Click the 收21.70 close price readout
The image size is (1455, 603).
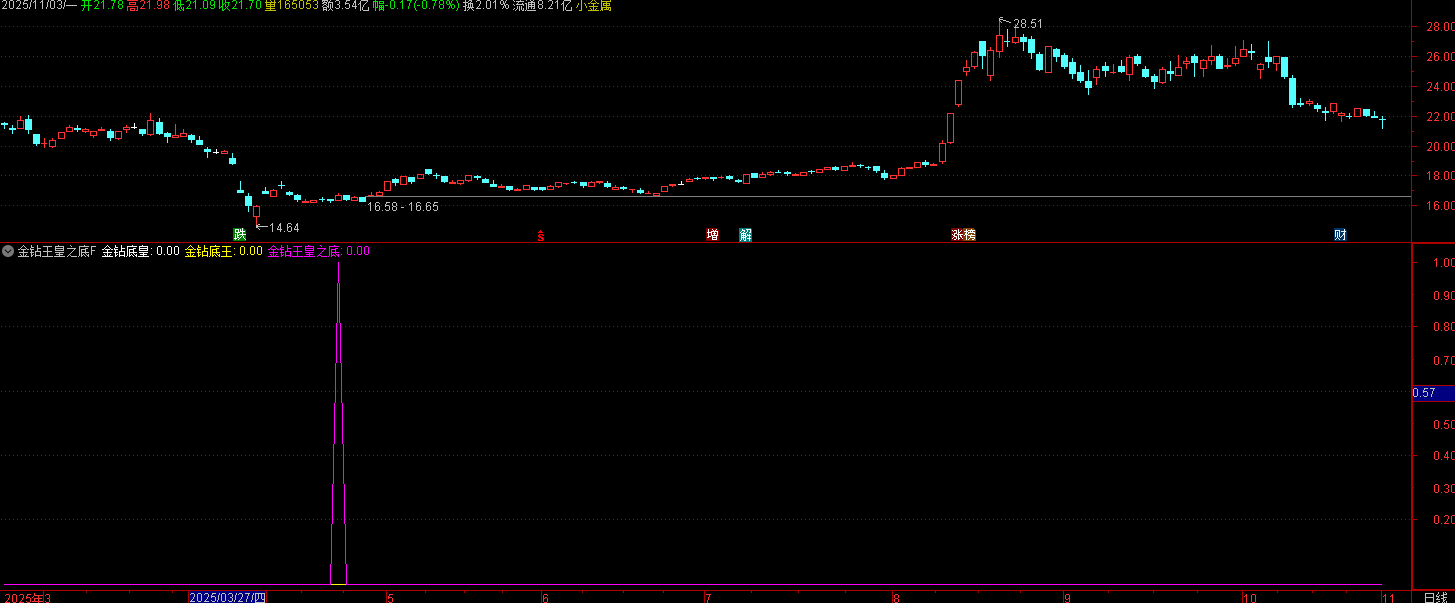(x=241, y=6)
